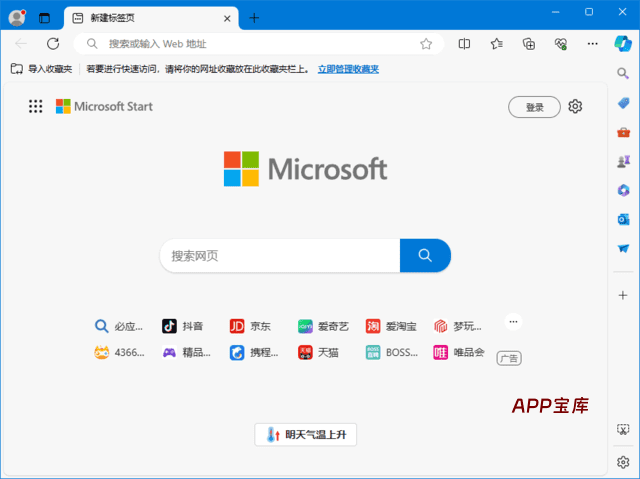Close the 新建标签页 tab
The image size is (640, 479).
click(227, 18)
